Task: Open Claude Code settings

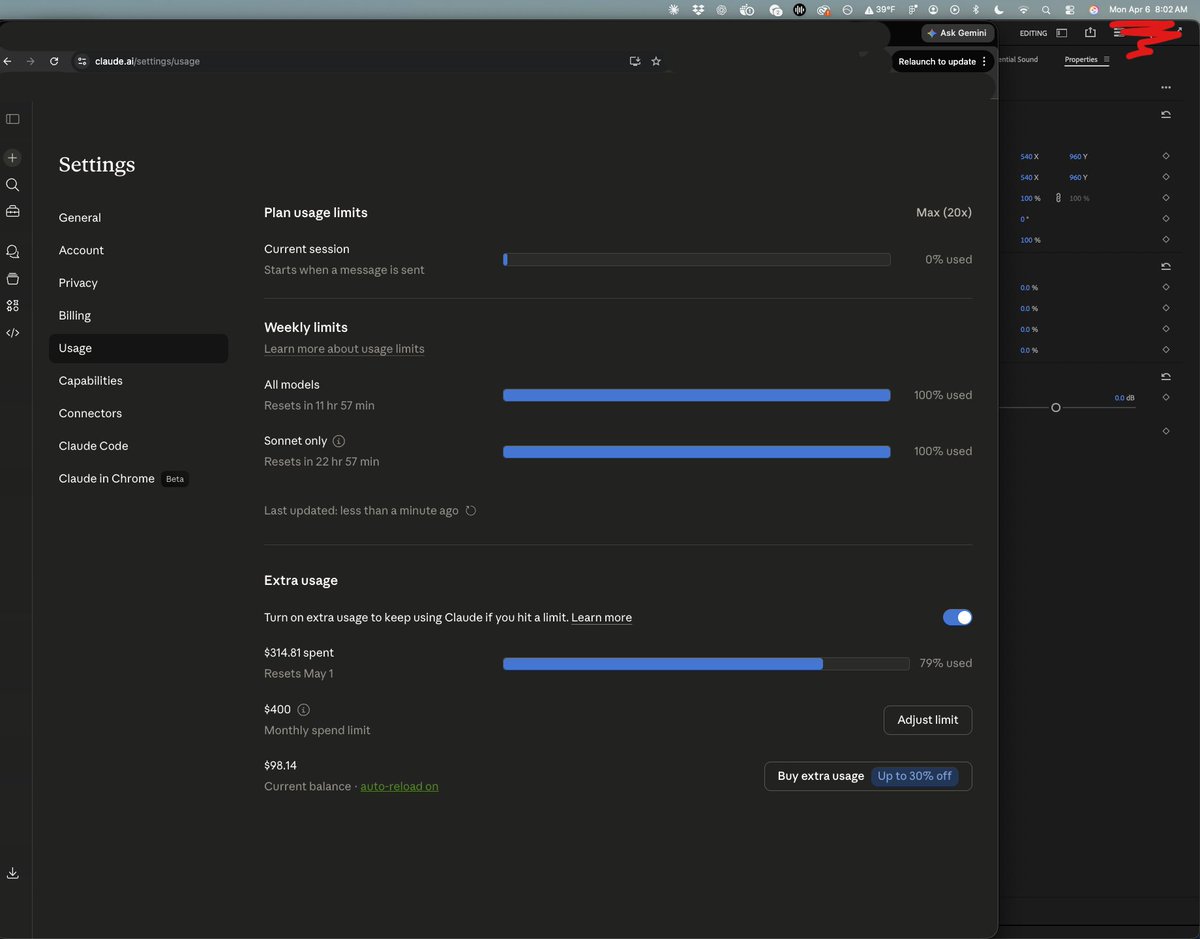Action: tap(138, 446)
